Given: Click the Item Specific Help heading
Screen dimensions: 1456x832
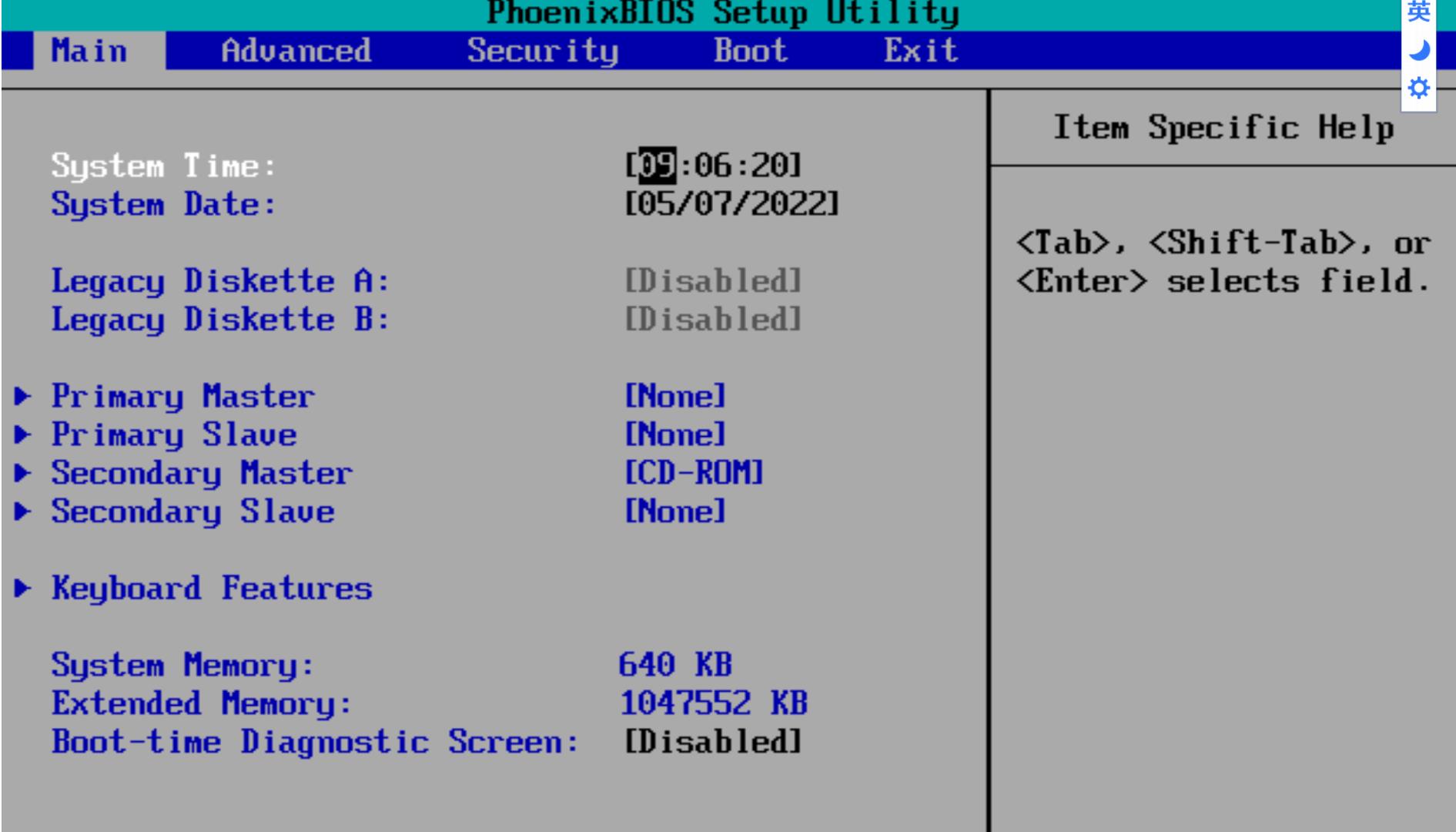Looking at the screenshot, I should tap(1223, 128).
